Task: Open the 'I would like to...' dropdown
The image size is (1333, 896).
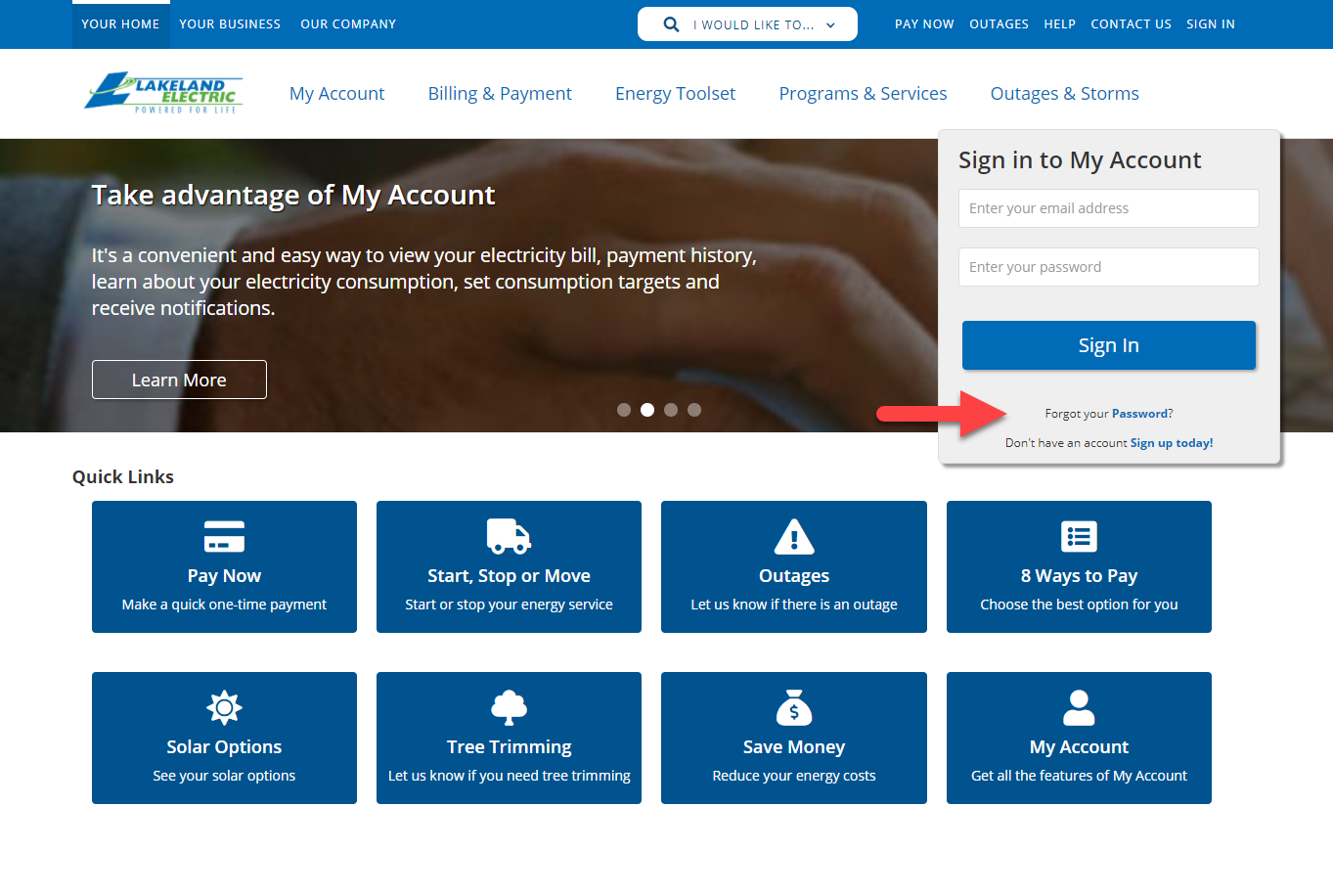Action: click(x=747, y=24)
